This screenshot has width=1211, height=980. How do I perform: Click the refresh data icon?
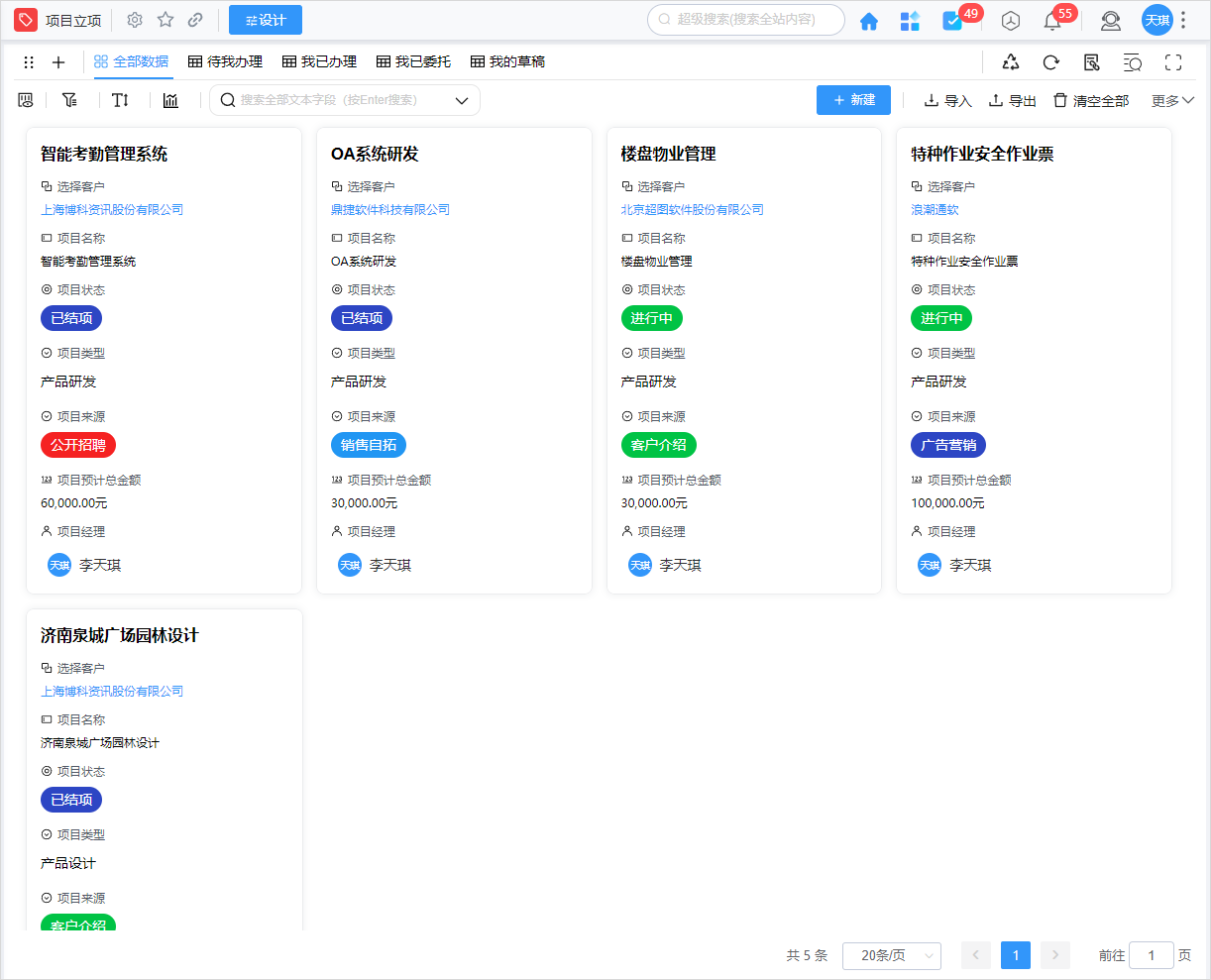click(1049, 61)
